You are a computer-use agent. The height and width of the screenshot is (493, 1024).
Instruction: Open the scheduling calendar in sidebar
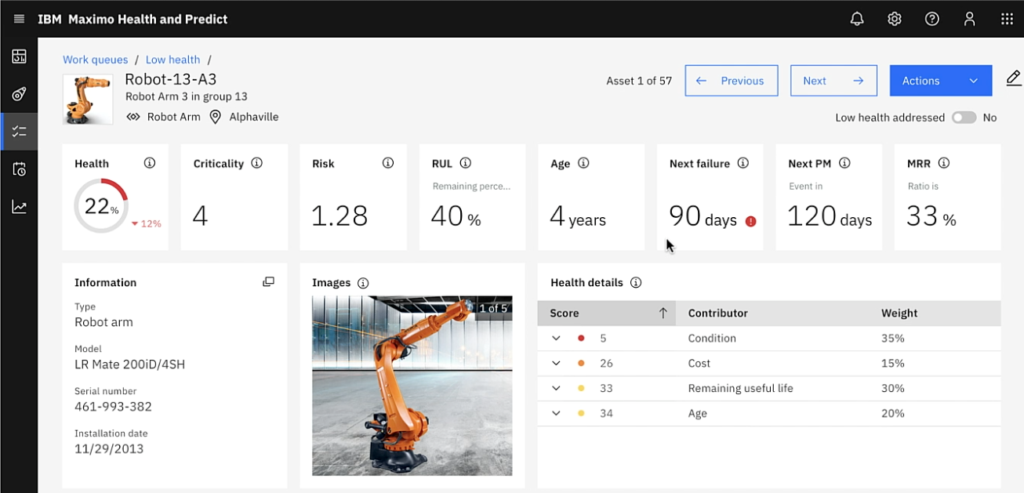[x=19, y=169]
